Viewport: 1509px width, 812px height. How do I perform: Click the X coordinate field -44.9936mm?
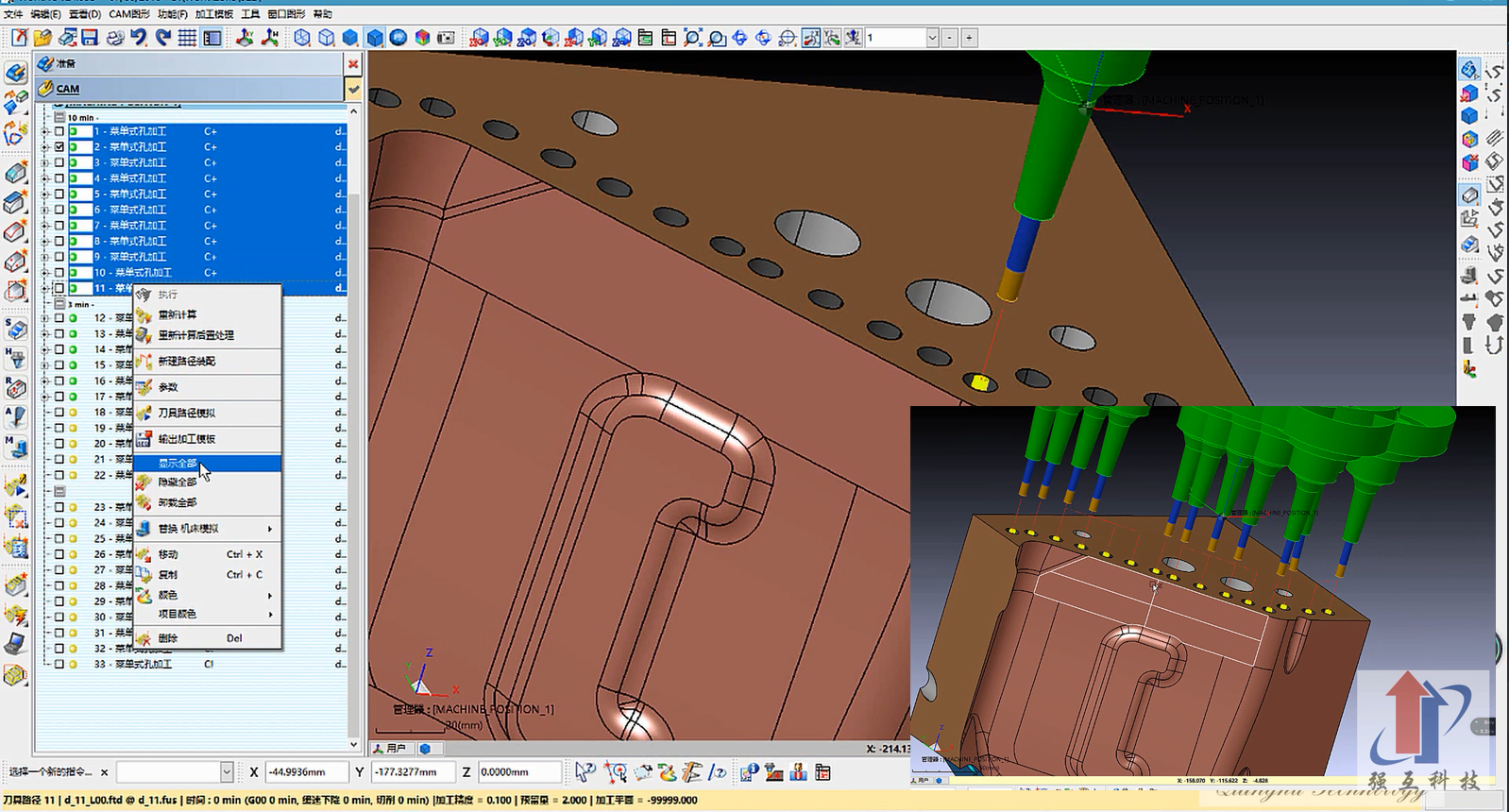pos(307,772)
